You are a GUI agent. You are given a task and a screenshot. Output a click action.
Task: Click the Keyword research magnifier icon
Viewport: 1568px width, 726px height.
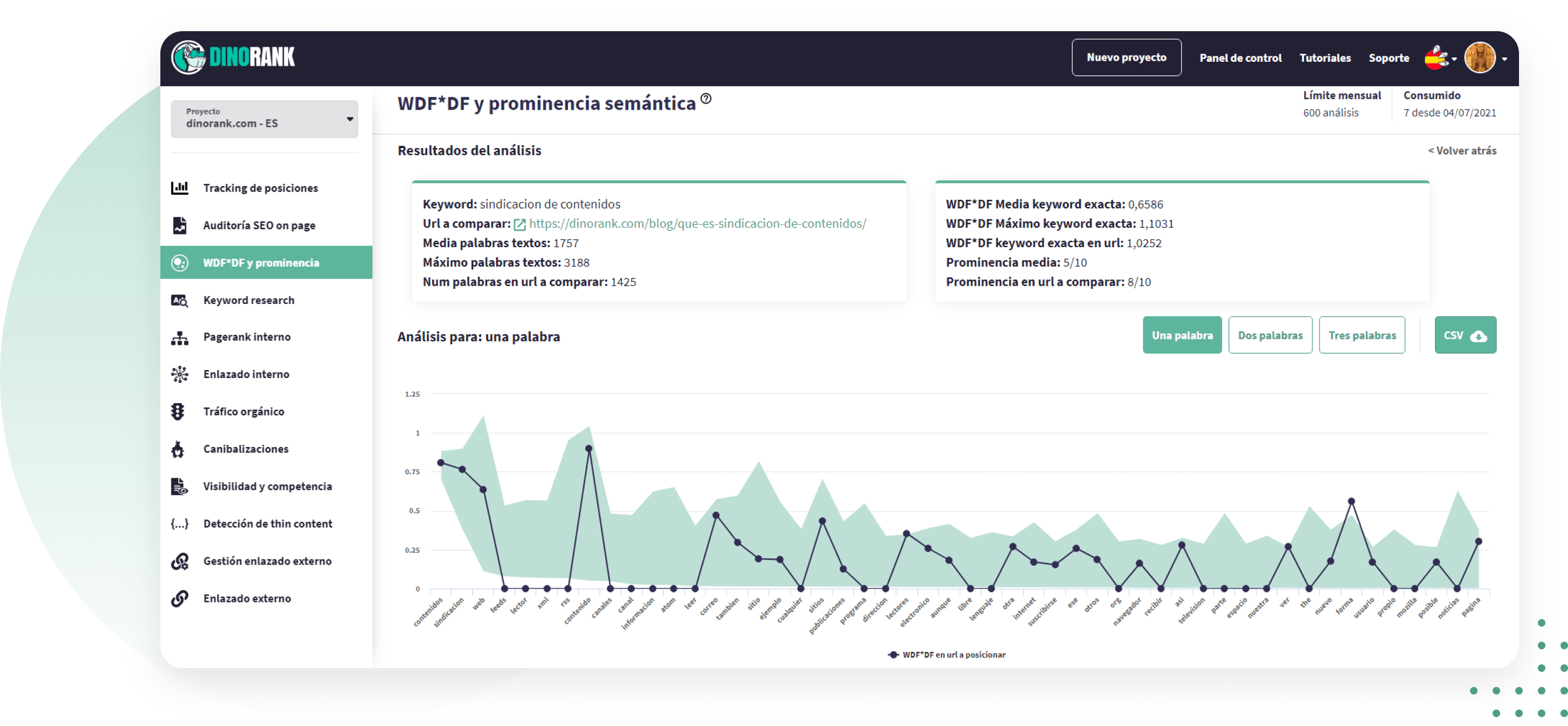[179, 300]
